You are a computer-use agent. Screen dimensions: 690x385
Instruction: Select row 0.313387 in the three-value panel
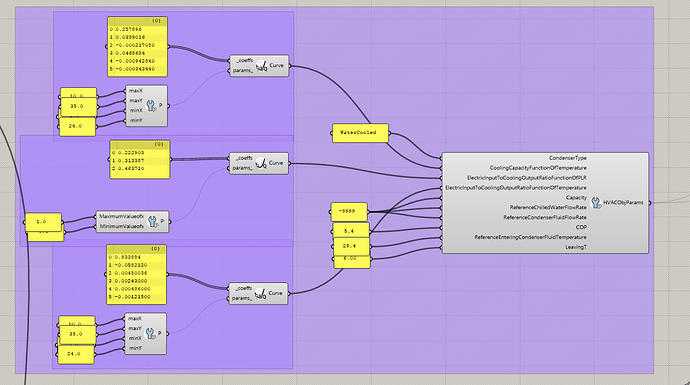[x=140, y=161]
